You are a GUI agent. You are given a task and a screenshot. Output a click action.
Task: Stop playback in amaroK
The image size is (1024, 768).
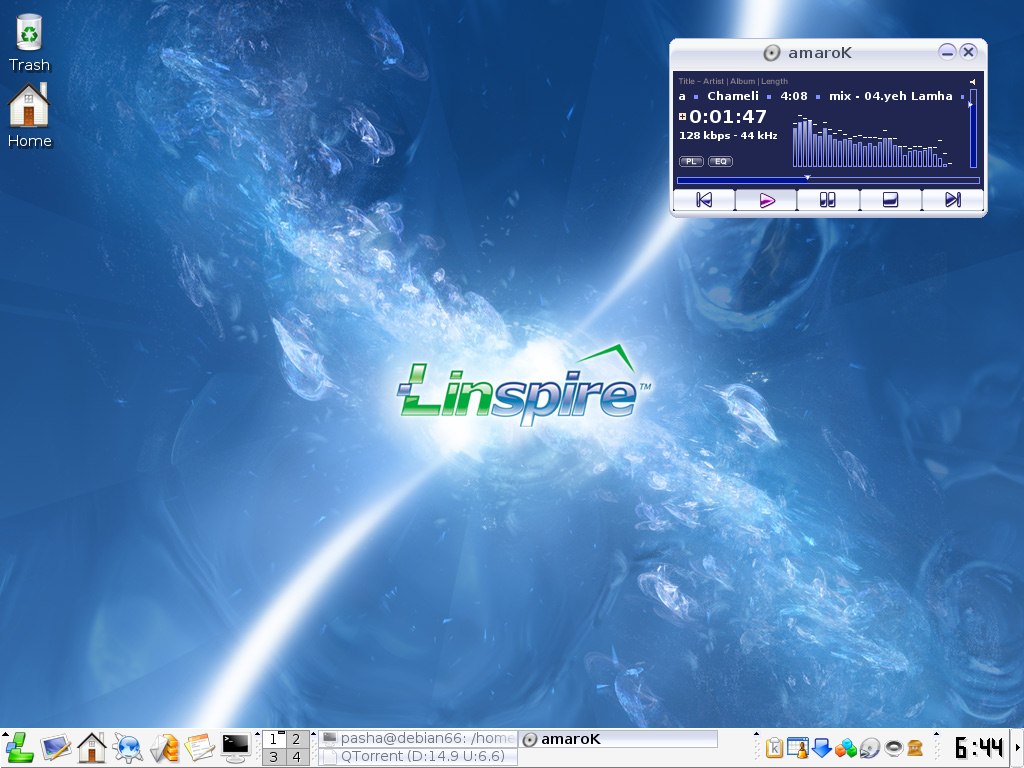pos(890,200)
